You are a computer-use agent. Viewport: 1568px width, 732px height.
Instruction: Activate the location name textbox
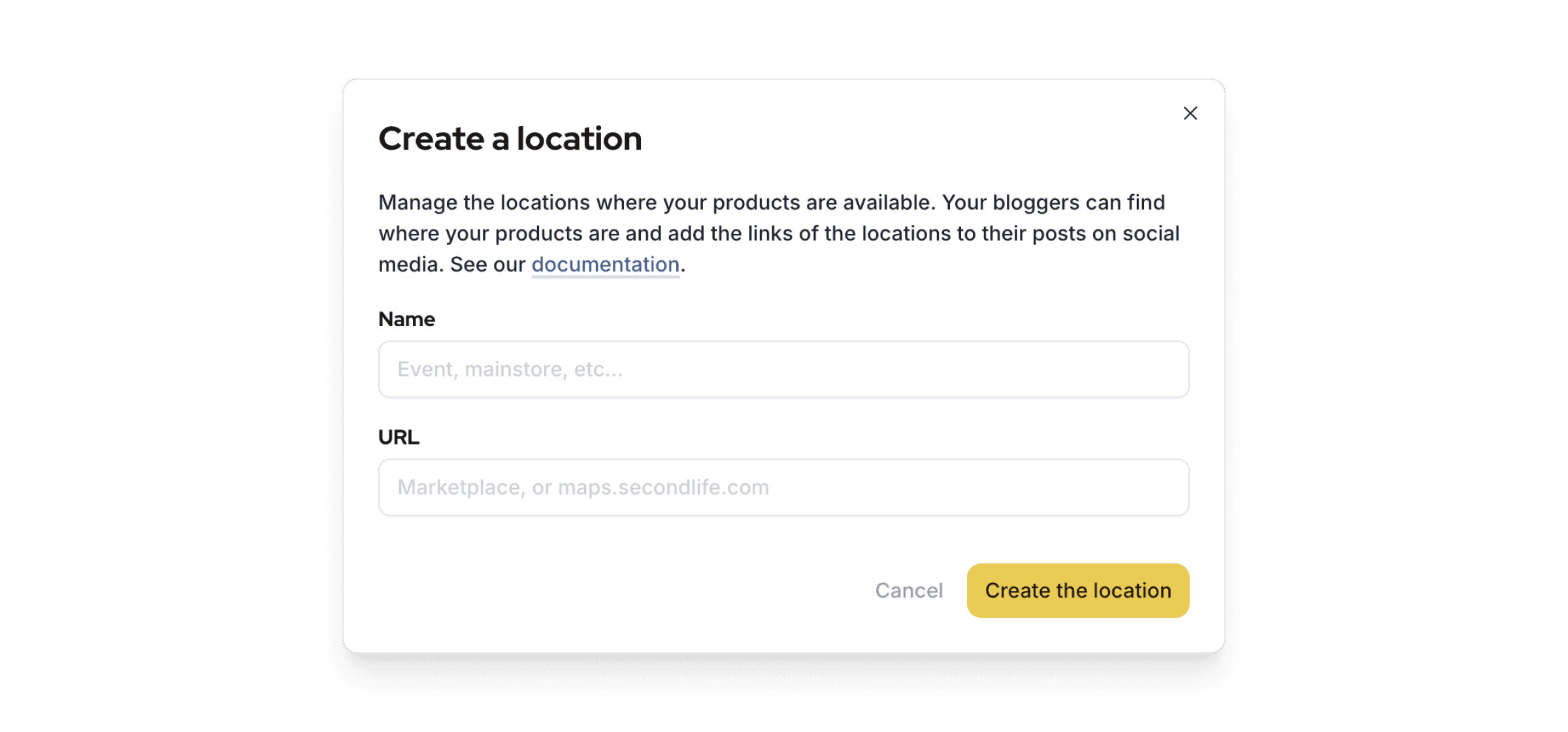(x=783, y=369)
